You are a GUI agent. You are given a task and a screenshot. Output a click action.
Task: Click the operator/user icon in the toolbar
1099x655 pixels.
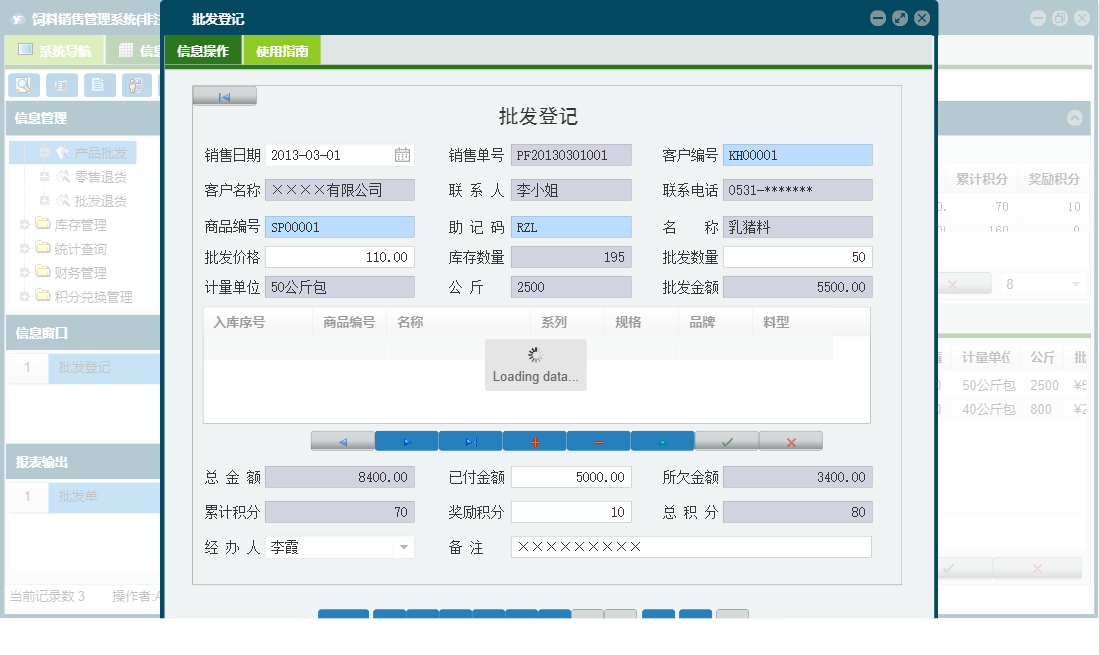[138, 85]
